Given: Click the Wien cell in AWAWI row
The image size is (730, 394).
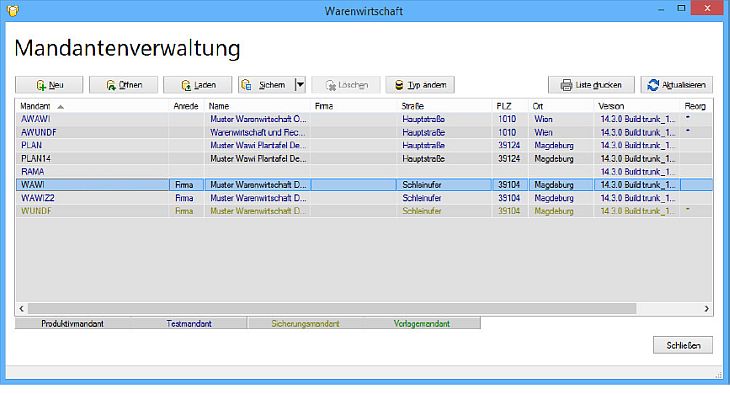Looking at the screenshot, I should [x=543, y=119].
